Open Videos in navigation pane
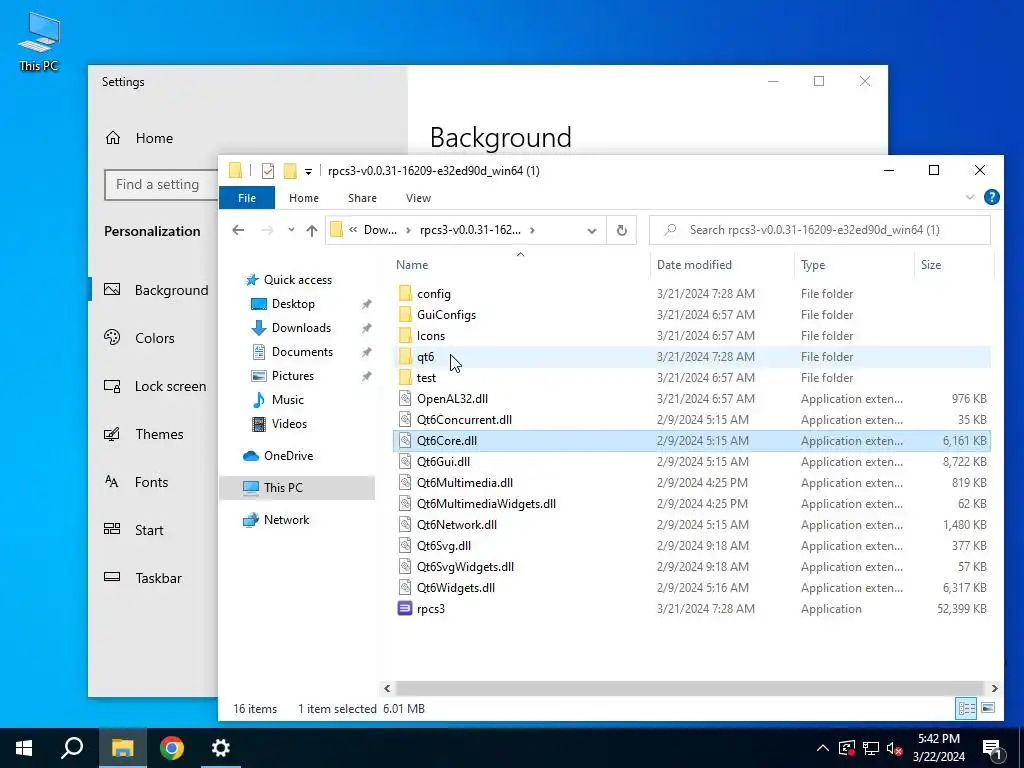Viewport: 1024px width, 768px height. (289, 424)
